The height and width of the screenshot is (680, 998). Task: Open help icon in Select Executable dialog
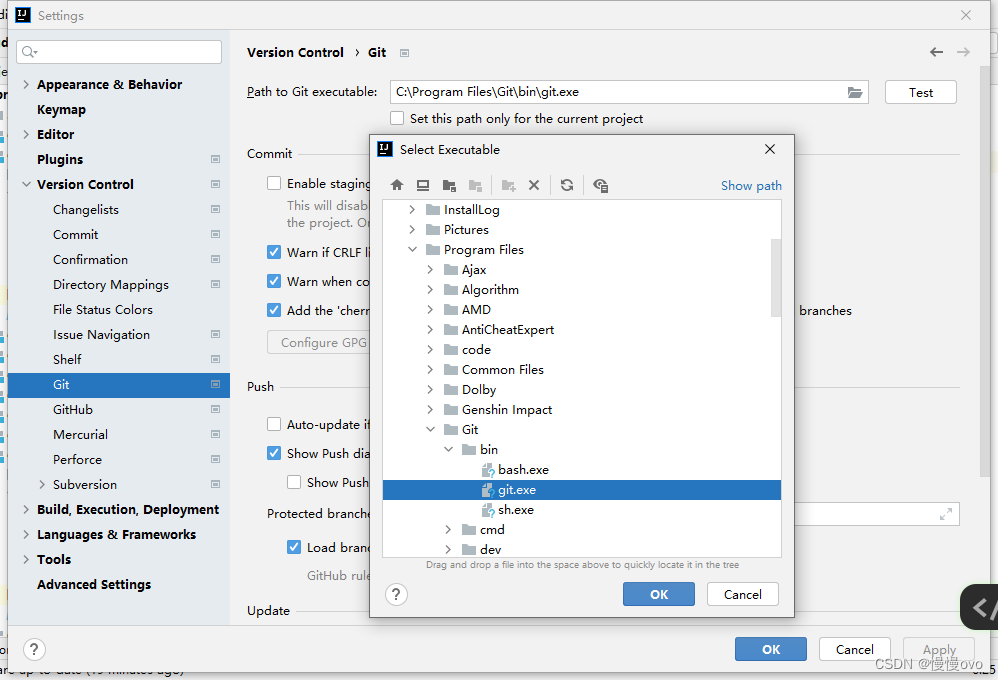point(396,595)
